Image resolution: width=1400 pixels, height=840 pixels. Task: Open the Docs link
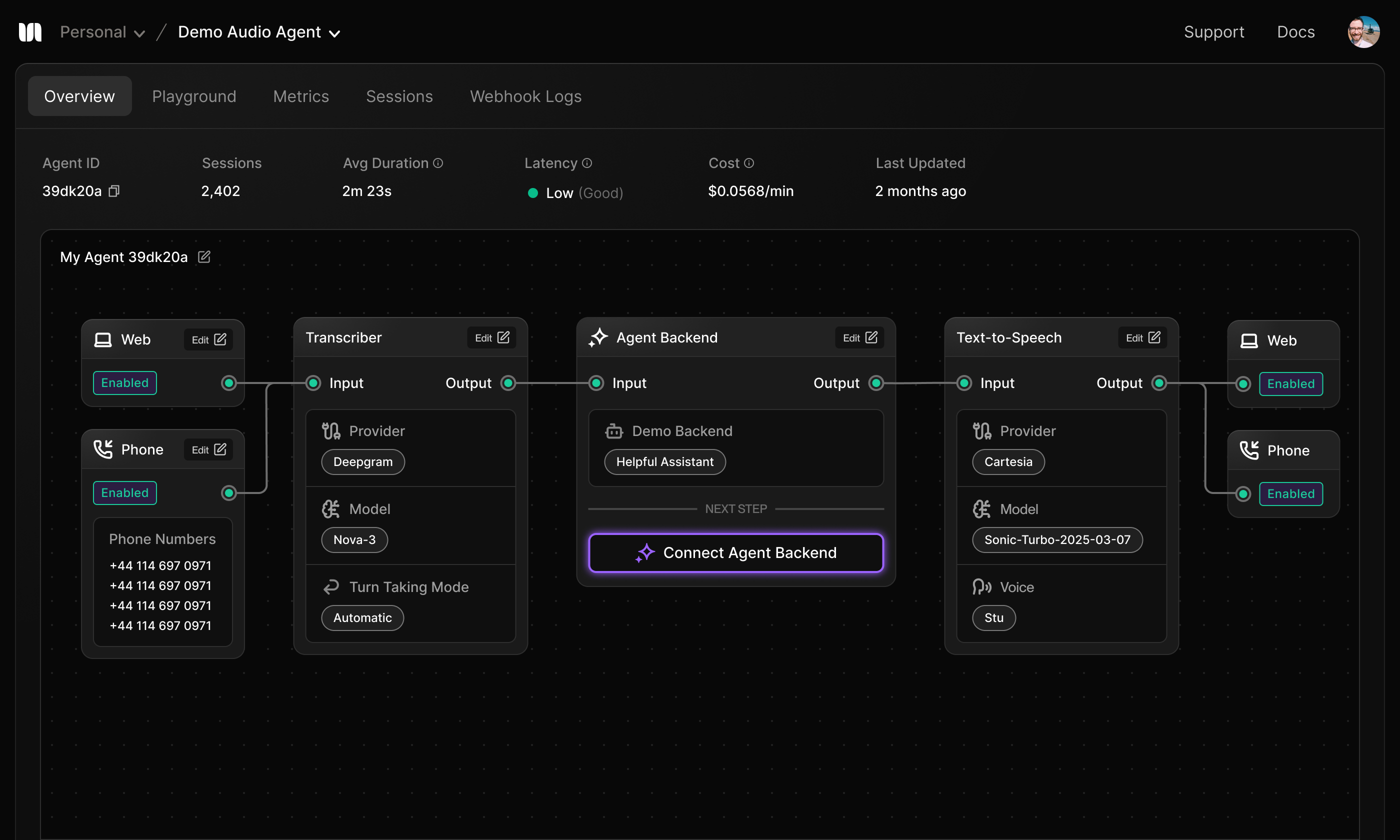tap(1296, 31)
